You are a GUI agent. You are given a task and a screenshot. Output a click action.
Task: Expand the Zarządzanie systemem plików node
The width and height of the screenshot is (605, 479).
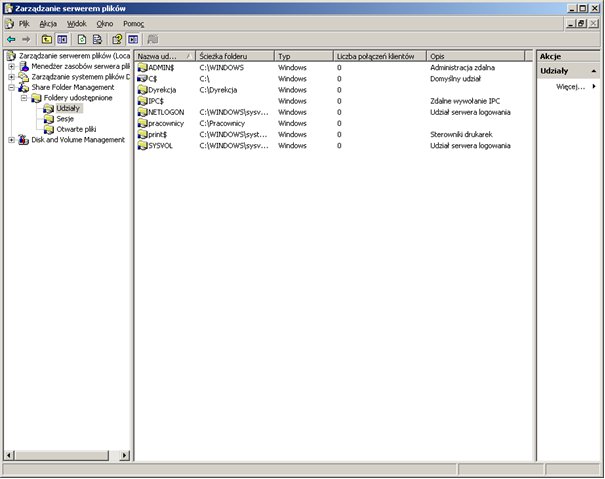tap(12, 77)
